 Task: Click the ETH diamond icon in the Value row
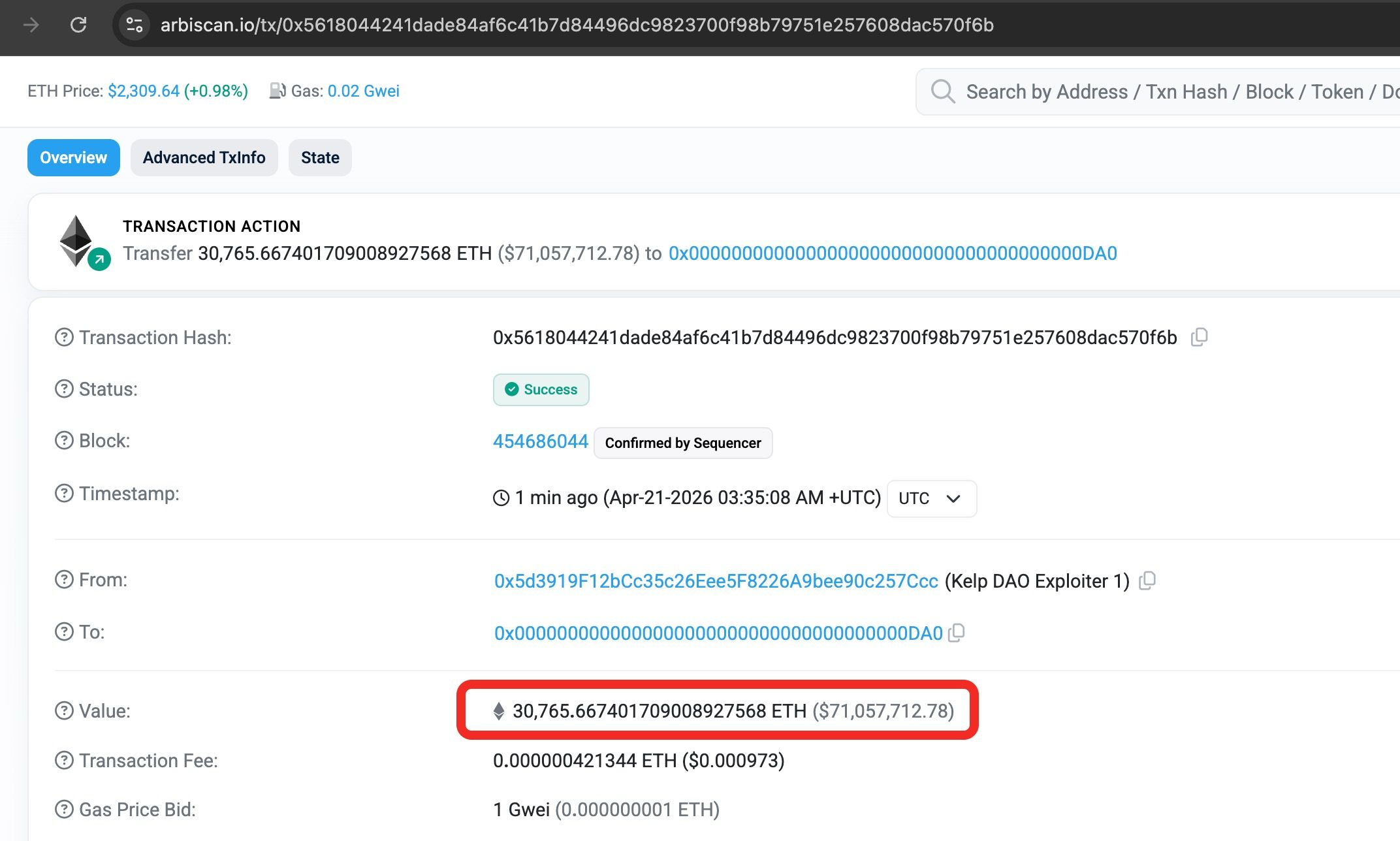[499, 711]
